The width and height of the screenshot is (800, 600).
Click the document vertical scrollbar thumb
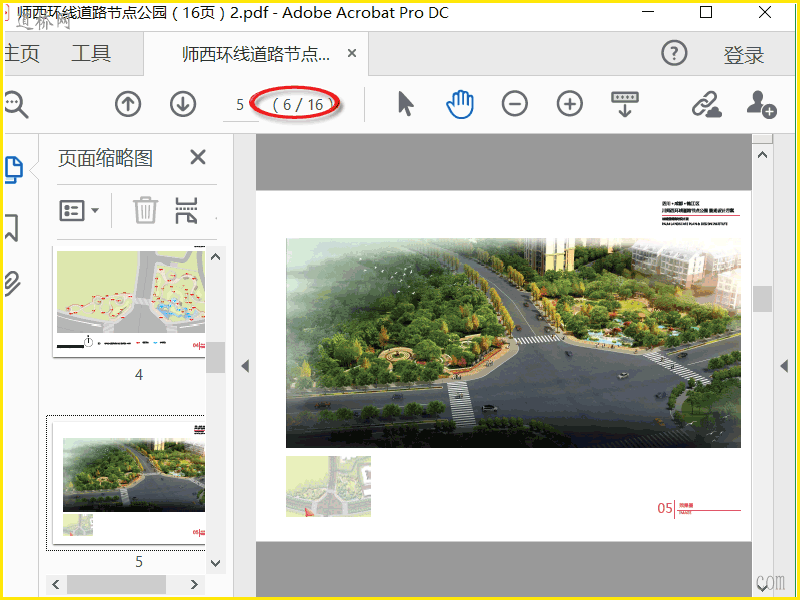tap(762, 298)
